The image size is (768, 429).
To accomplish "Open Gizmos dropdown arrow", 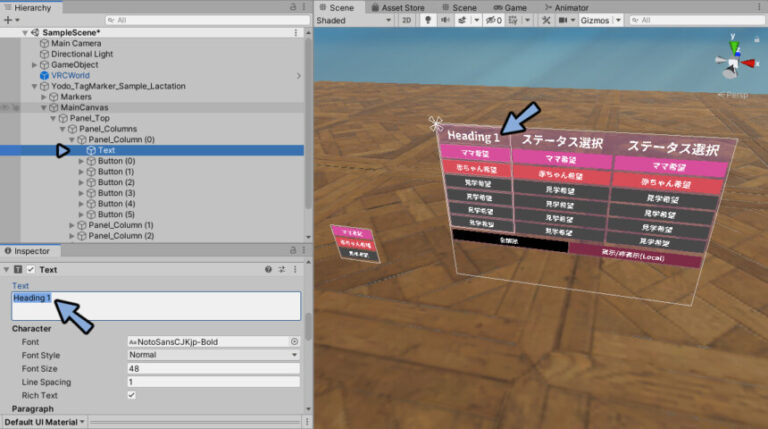I will click(618, 20).
